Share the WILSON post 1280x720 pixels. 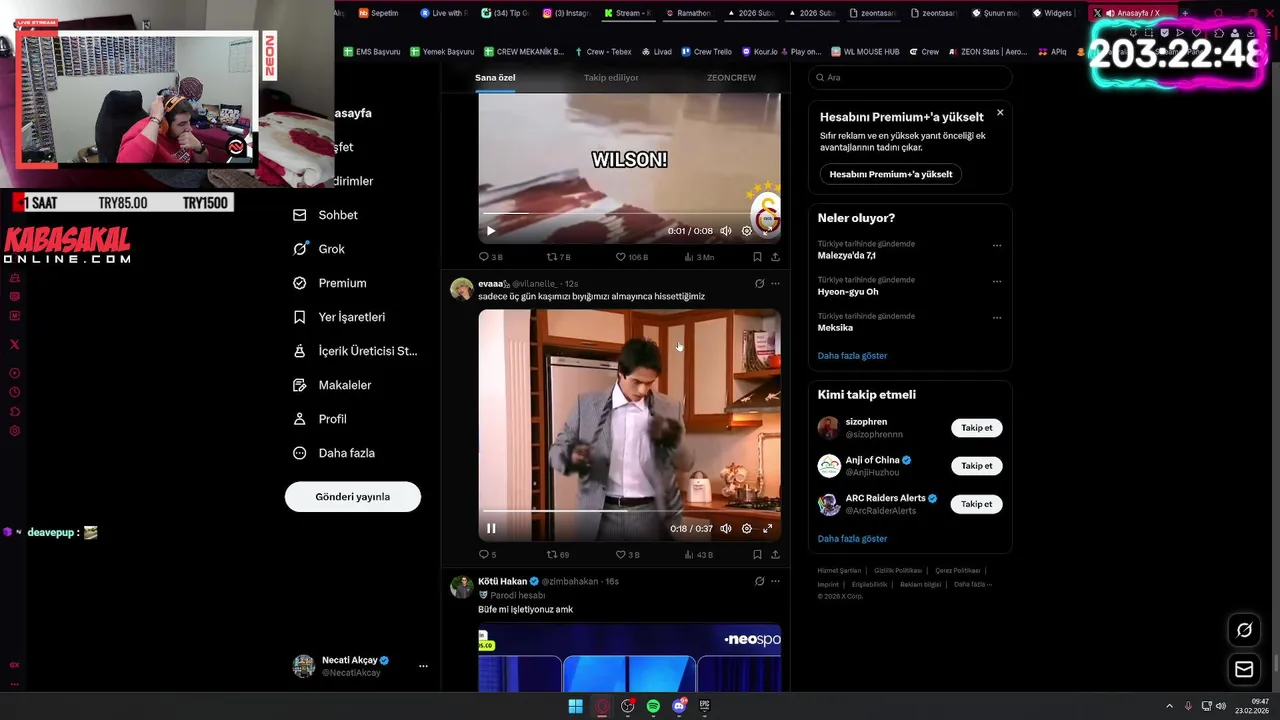(x=775, y=257)
